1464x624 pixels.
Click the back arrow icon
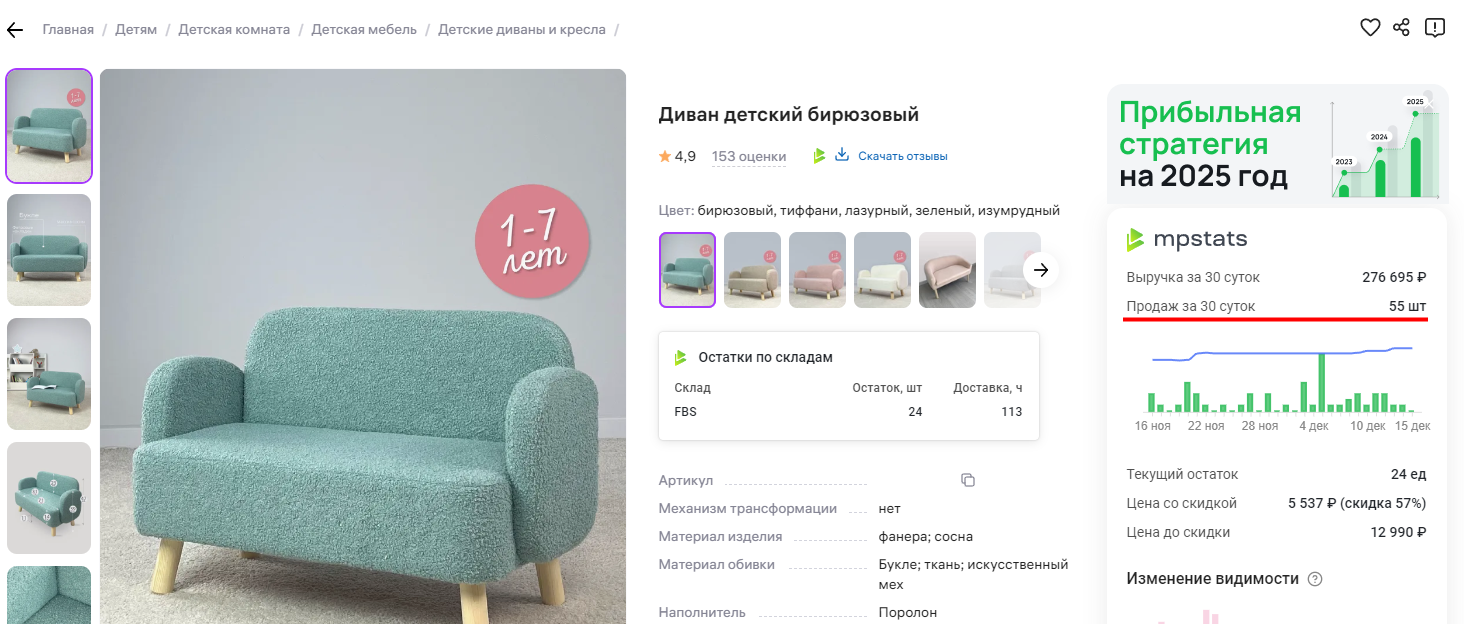[x=14, y=30]
